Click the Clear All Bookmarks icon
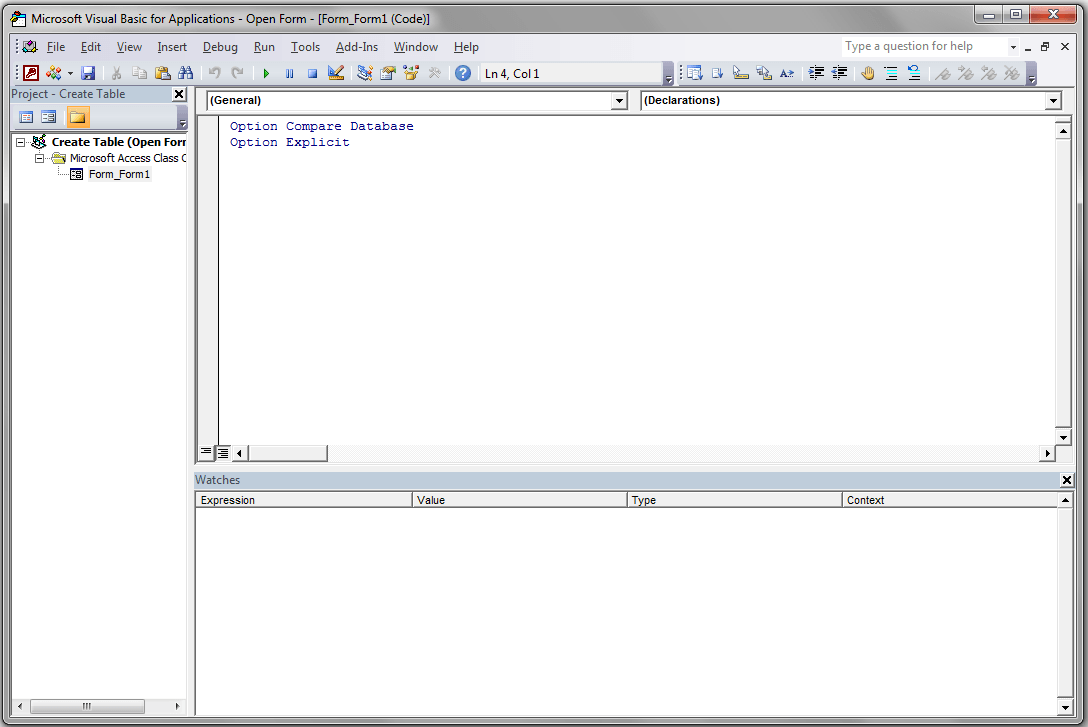 [x=1012, y=73]
